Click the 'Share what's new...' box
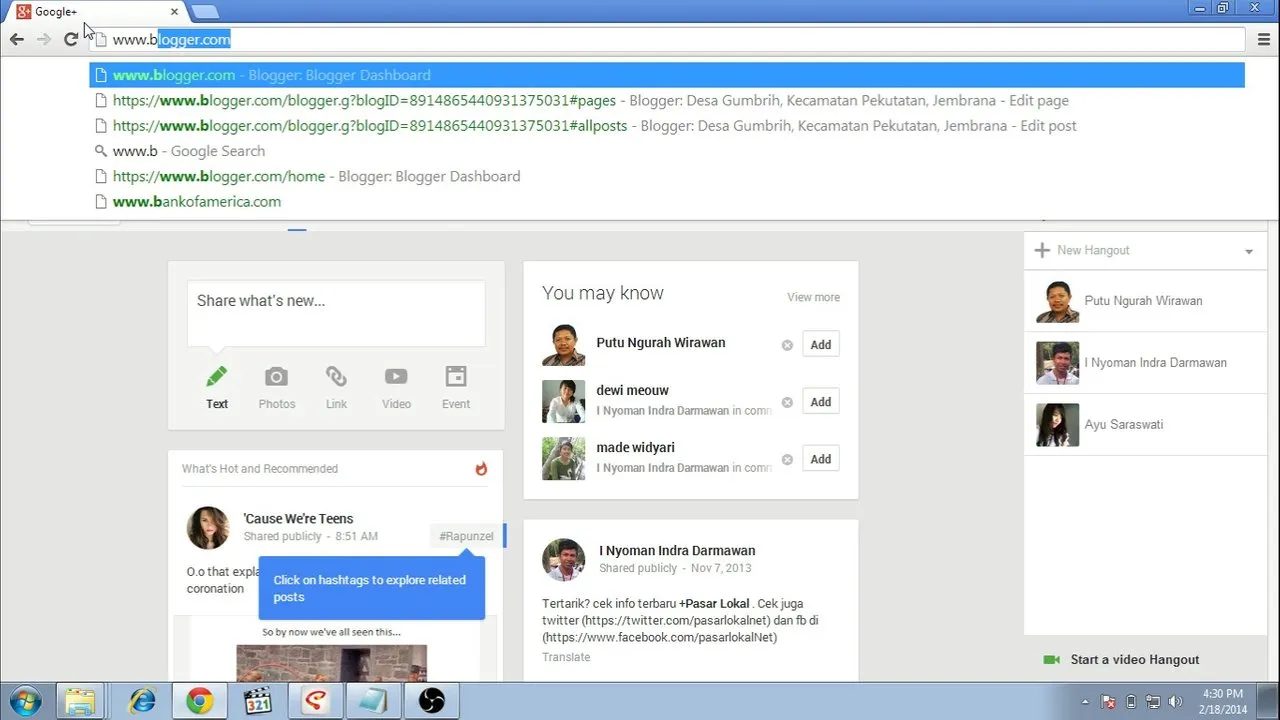The height and width of the screenshot is (720, 1280). point(336,313)
